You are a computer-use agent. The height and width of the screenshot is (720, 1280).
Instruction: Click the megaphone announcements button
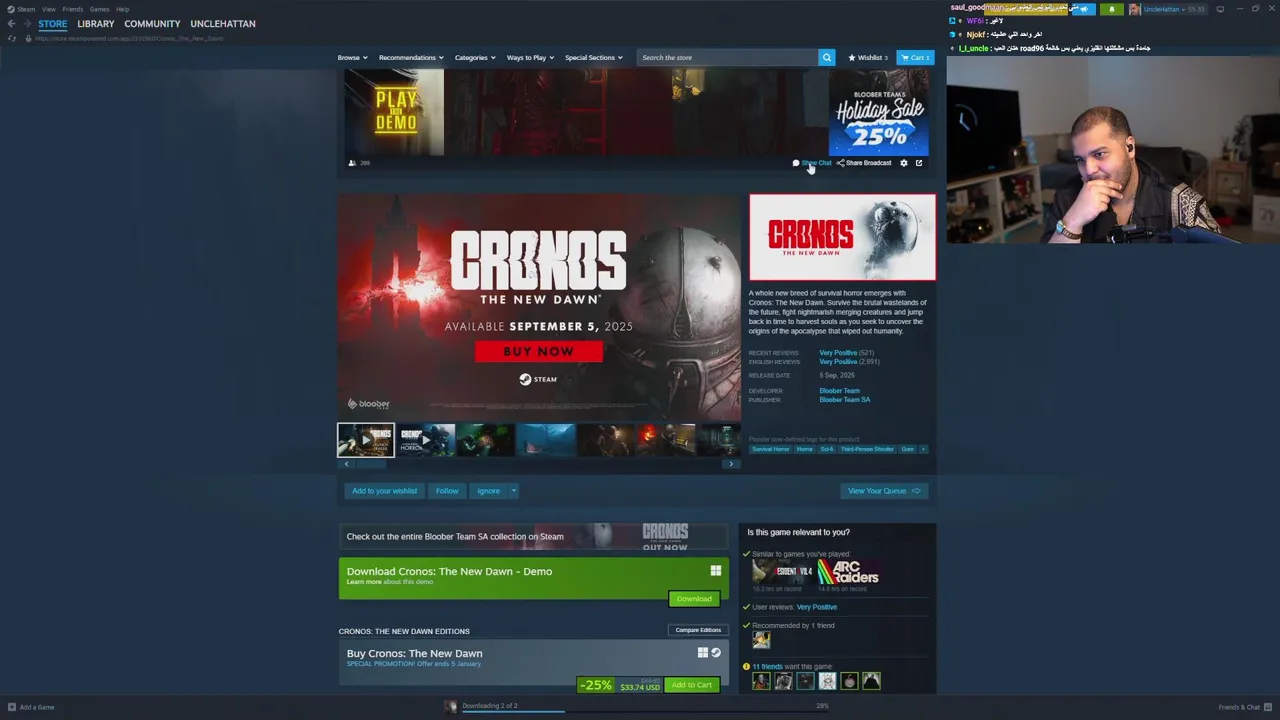coord(1083,9)
